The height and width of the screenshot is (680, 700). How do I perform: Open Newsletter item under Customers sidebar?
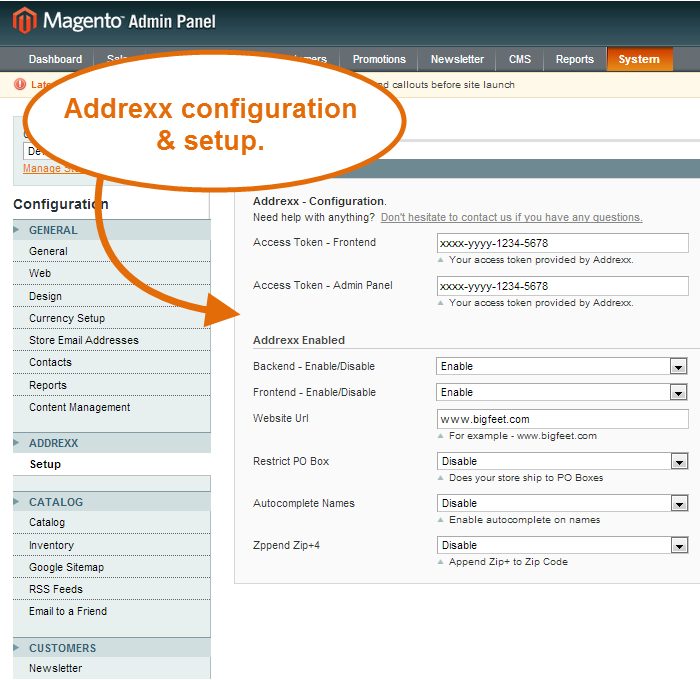pos(112,668)
